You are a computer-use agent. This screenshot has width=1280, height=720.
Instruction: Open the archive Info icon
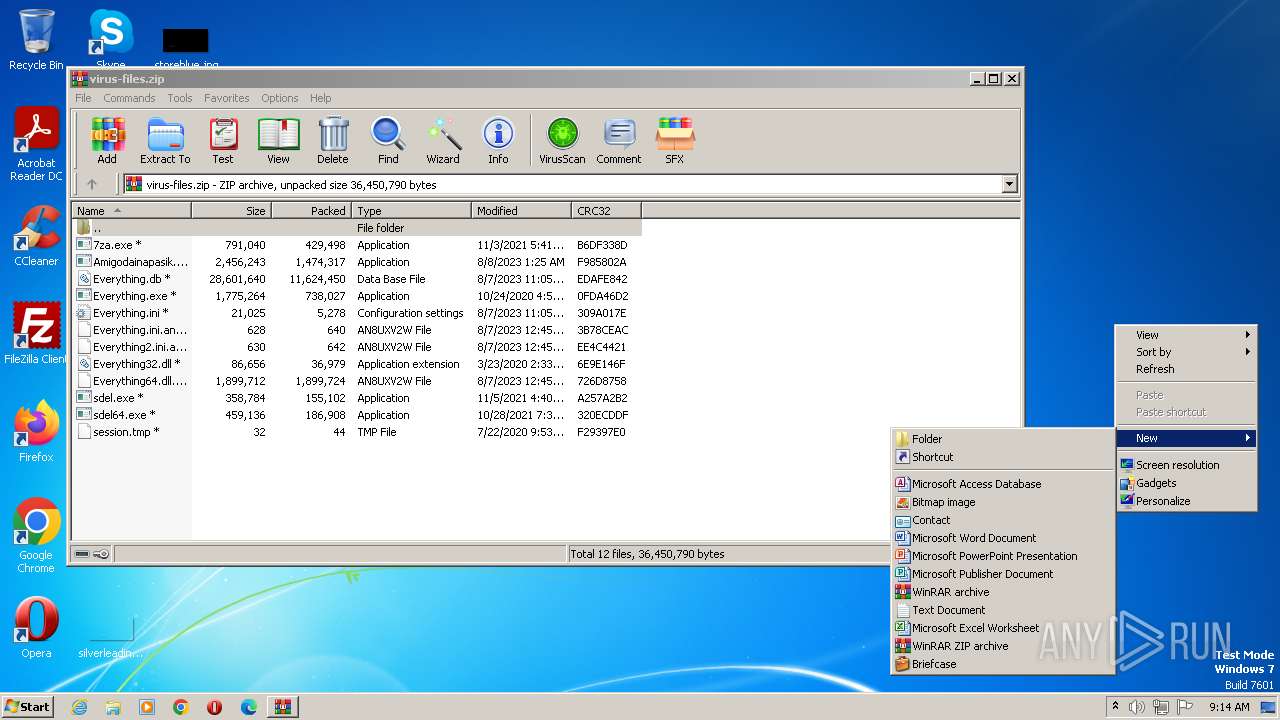498,141
